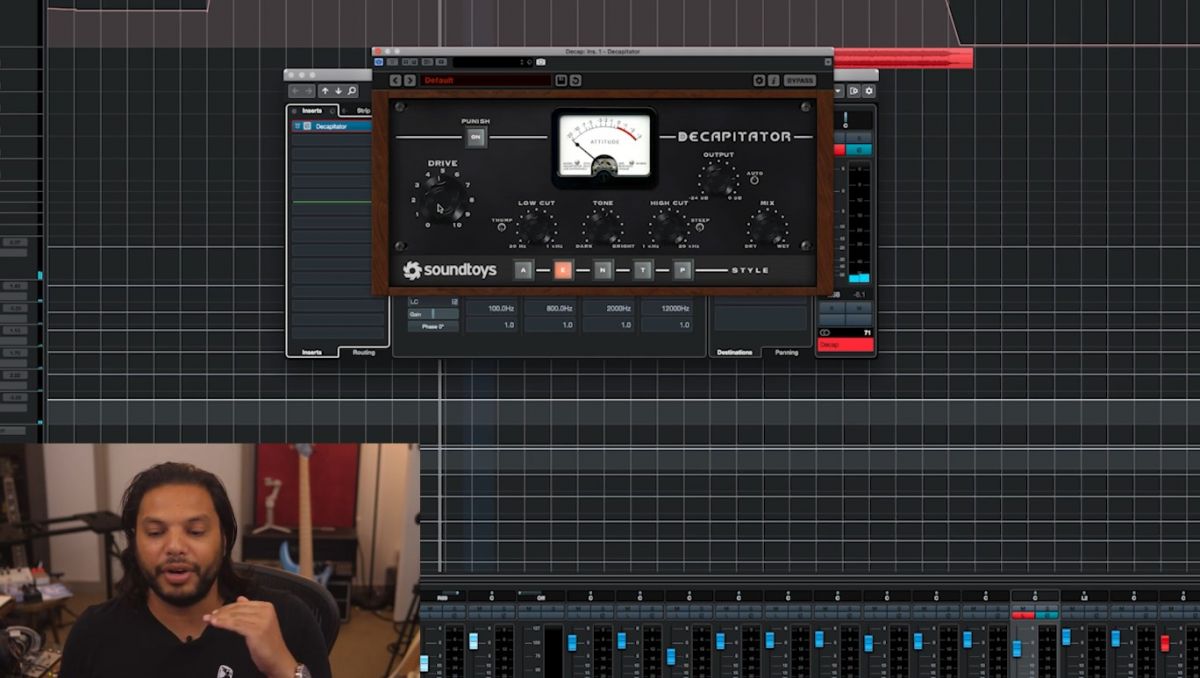Click the next preset arrow
This screenshot has height=678, width=1200.
[409, 79]
